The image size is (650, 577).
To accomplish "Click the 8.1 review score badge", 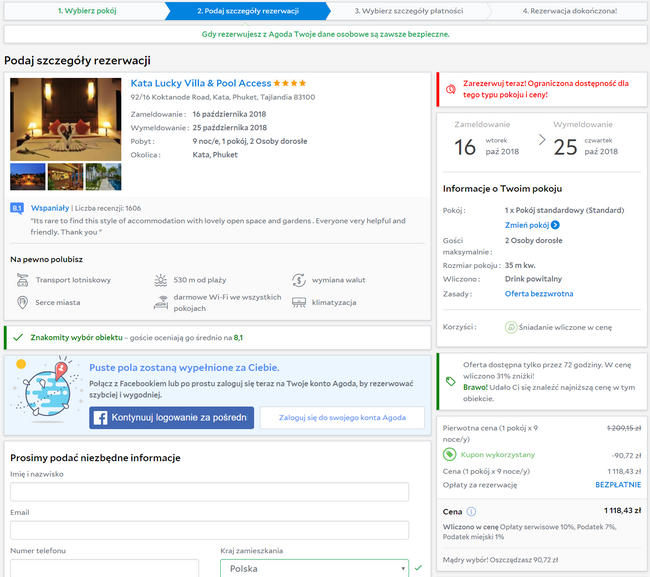I will [17, 208].
